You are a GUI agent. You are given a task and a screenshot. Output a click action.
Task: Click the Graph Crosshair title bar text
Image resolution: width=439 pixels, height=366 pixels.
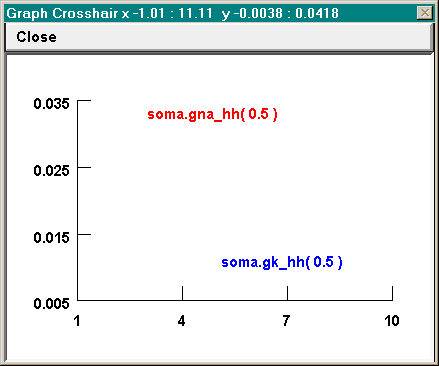(x=172, y=14)
